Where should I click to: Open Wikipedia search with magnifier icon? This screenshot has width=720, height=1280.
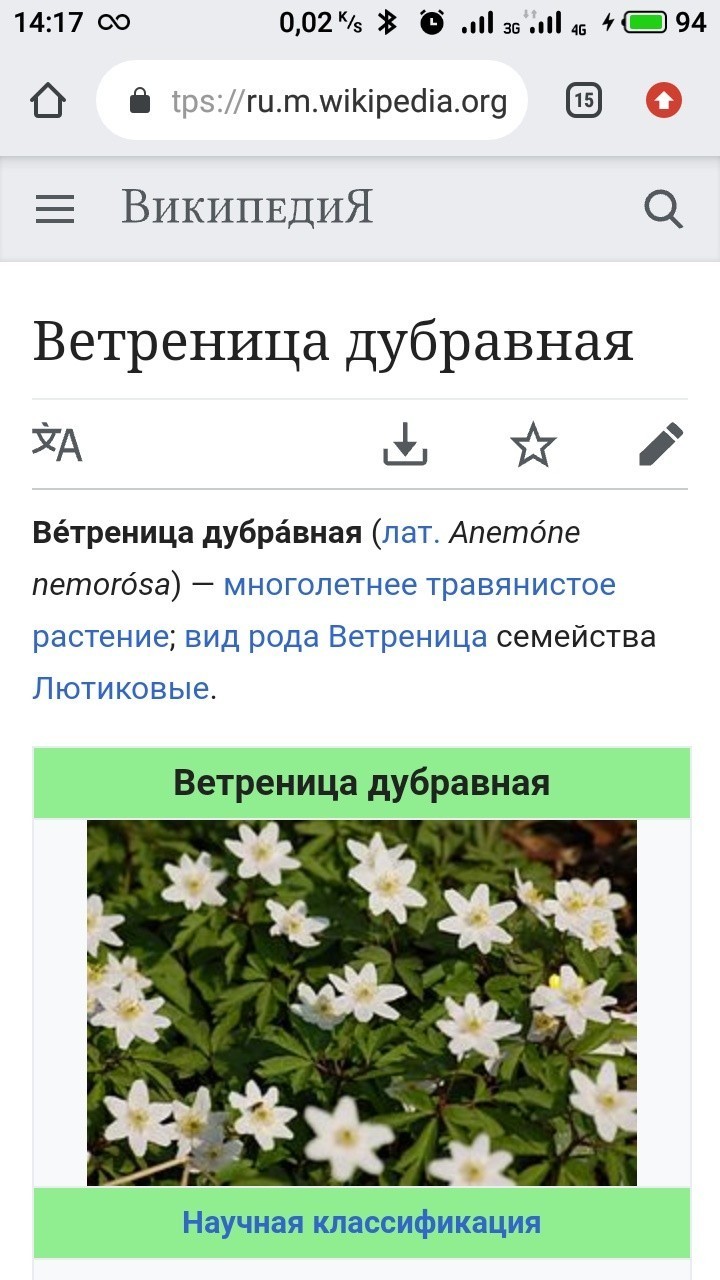coord(664,209)
